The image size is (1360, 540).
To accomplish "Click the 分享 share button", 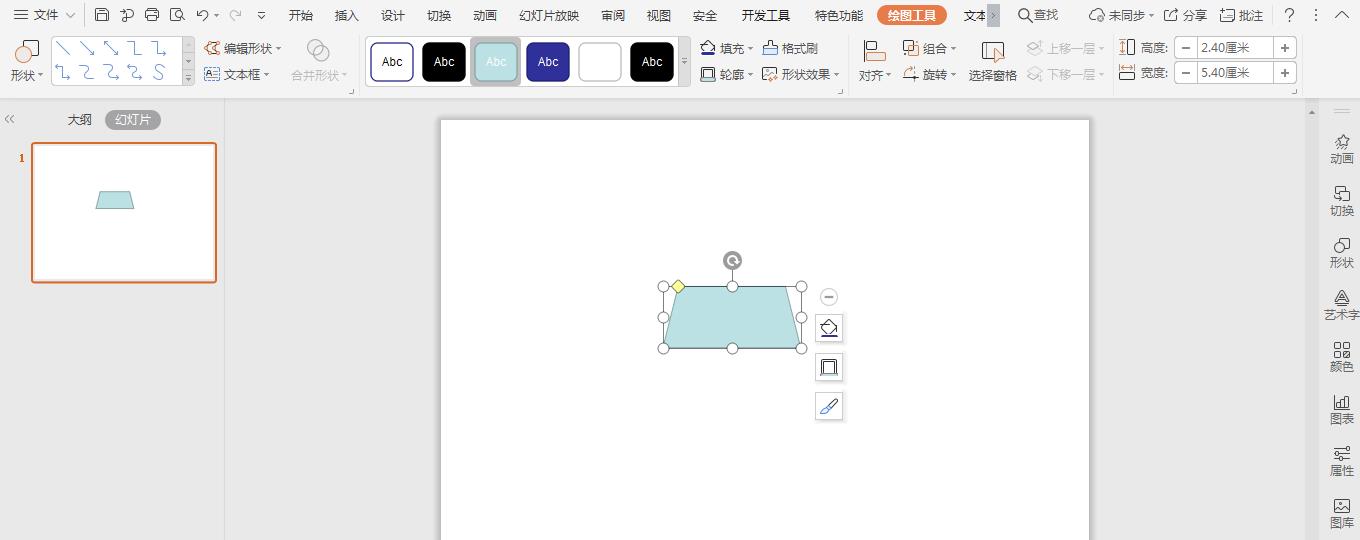I will point(1185,15).
